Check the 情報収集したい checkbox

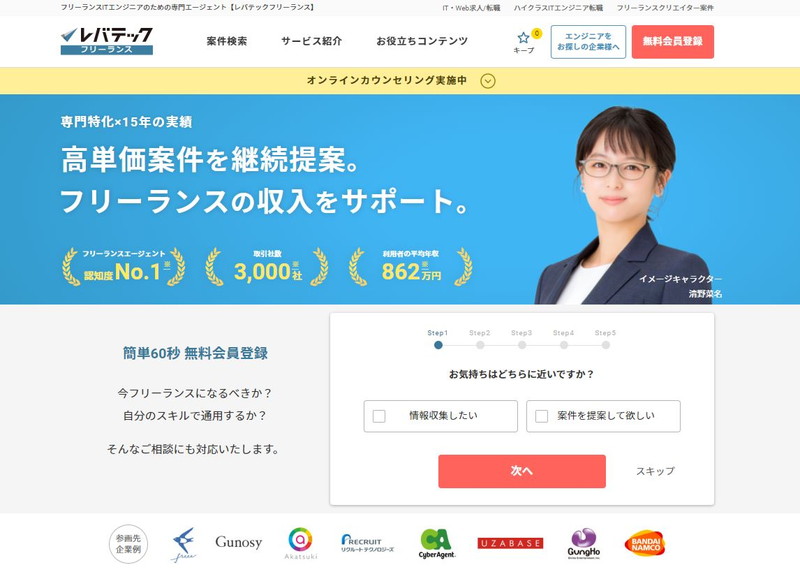coord(379,416)
